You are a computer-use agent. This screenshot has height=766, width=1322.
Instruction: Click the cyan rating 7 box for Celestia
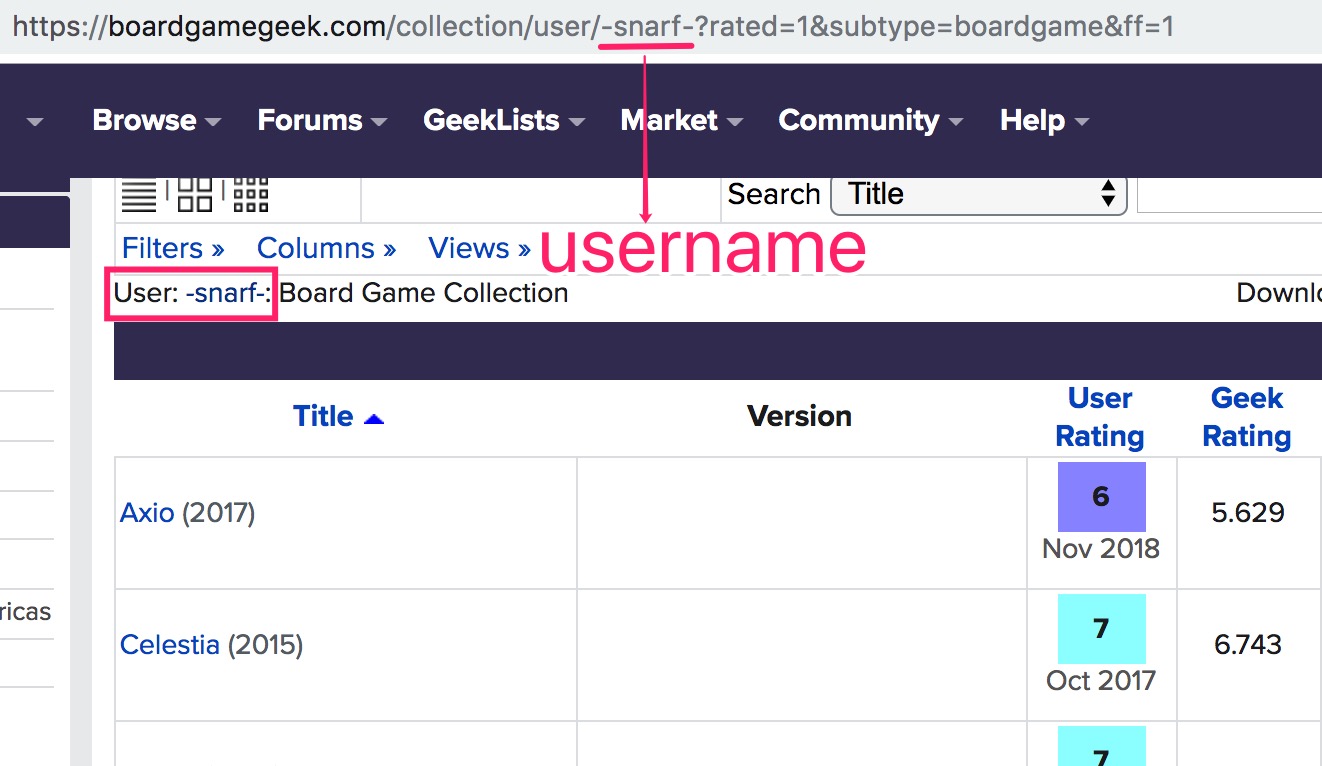point(1101,629)
